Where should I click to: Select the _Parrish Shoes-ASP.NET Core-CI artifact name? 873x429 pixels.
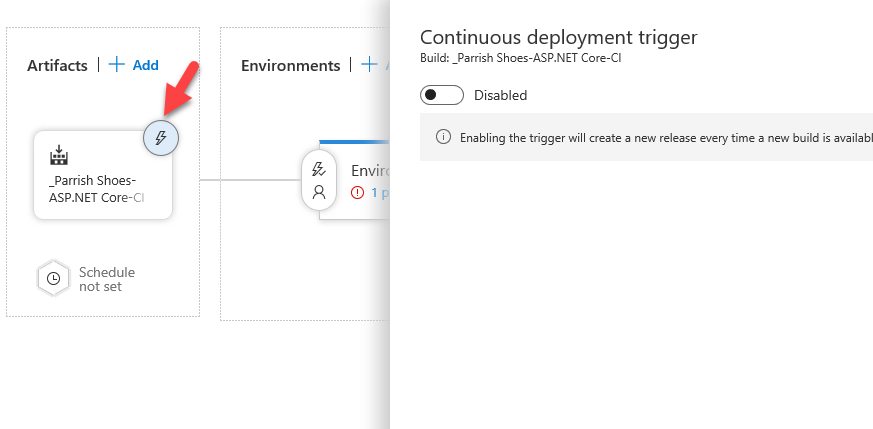pos(96,189)
